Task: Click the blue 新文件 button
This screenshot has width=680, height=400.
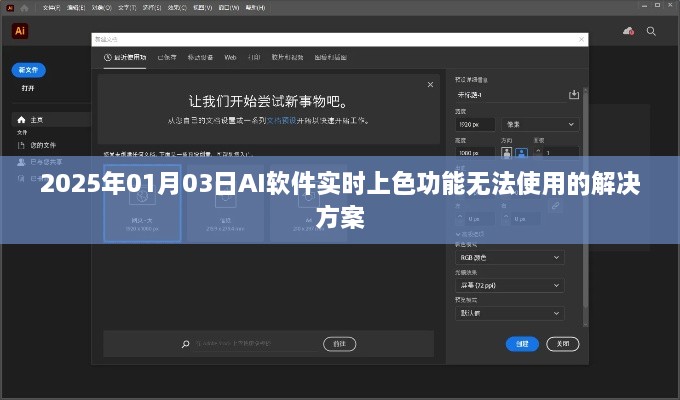Action: point(29,70)
